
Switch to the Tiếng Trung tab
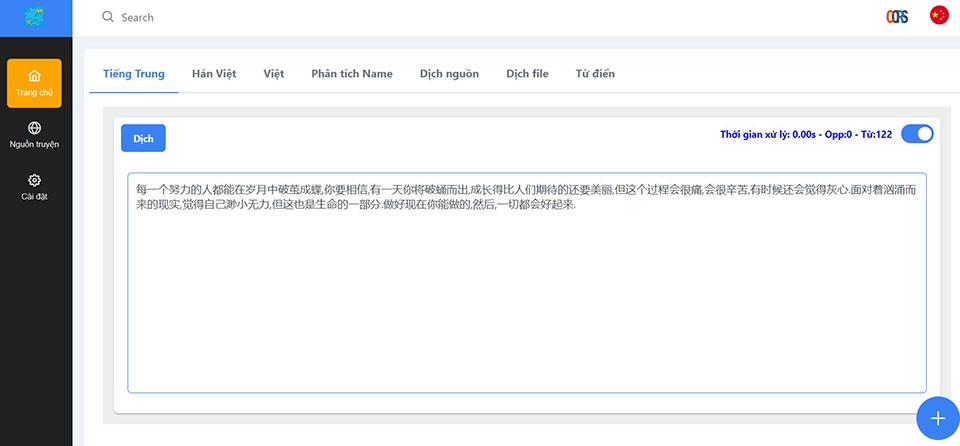coord(133,74)
